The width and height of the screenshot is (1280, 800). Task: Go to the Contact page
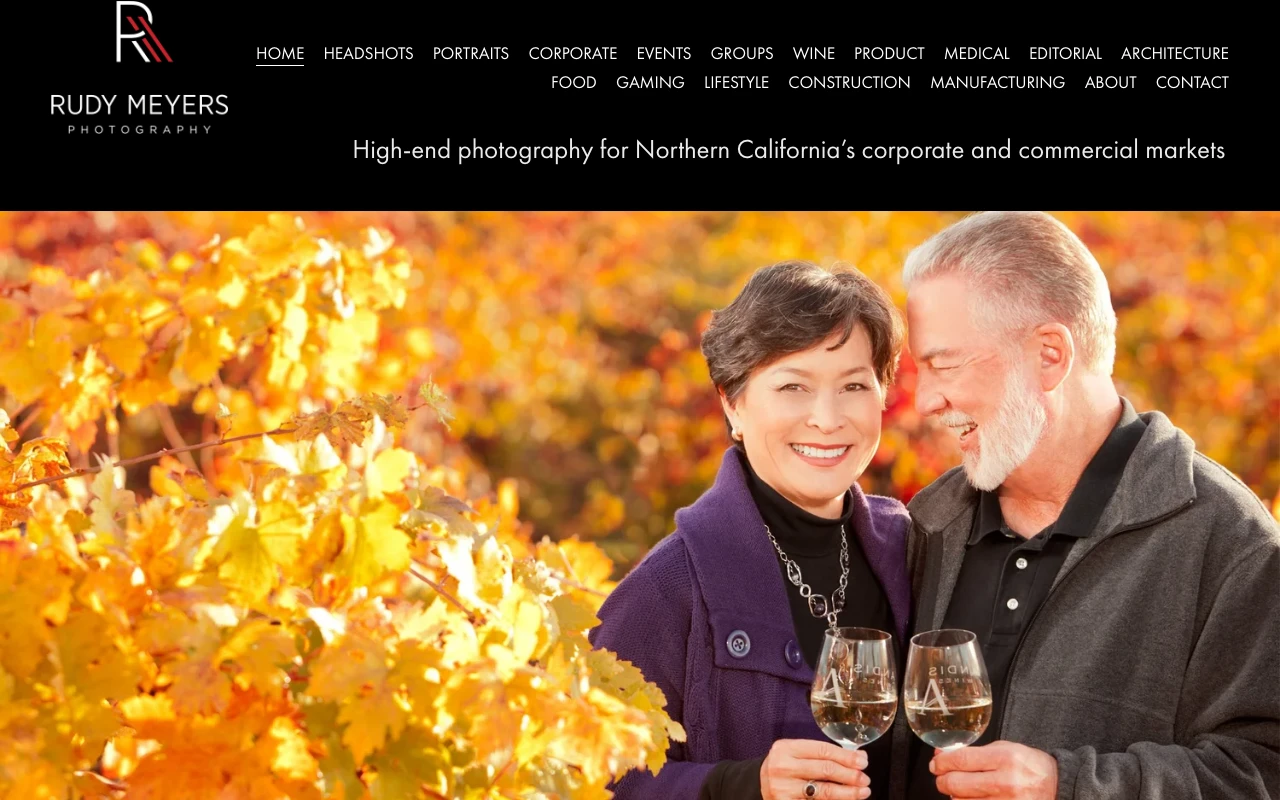[x=1192, y=82]
